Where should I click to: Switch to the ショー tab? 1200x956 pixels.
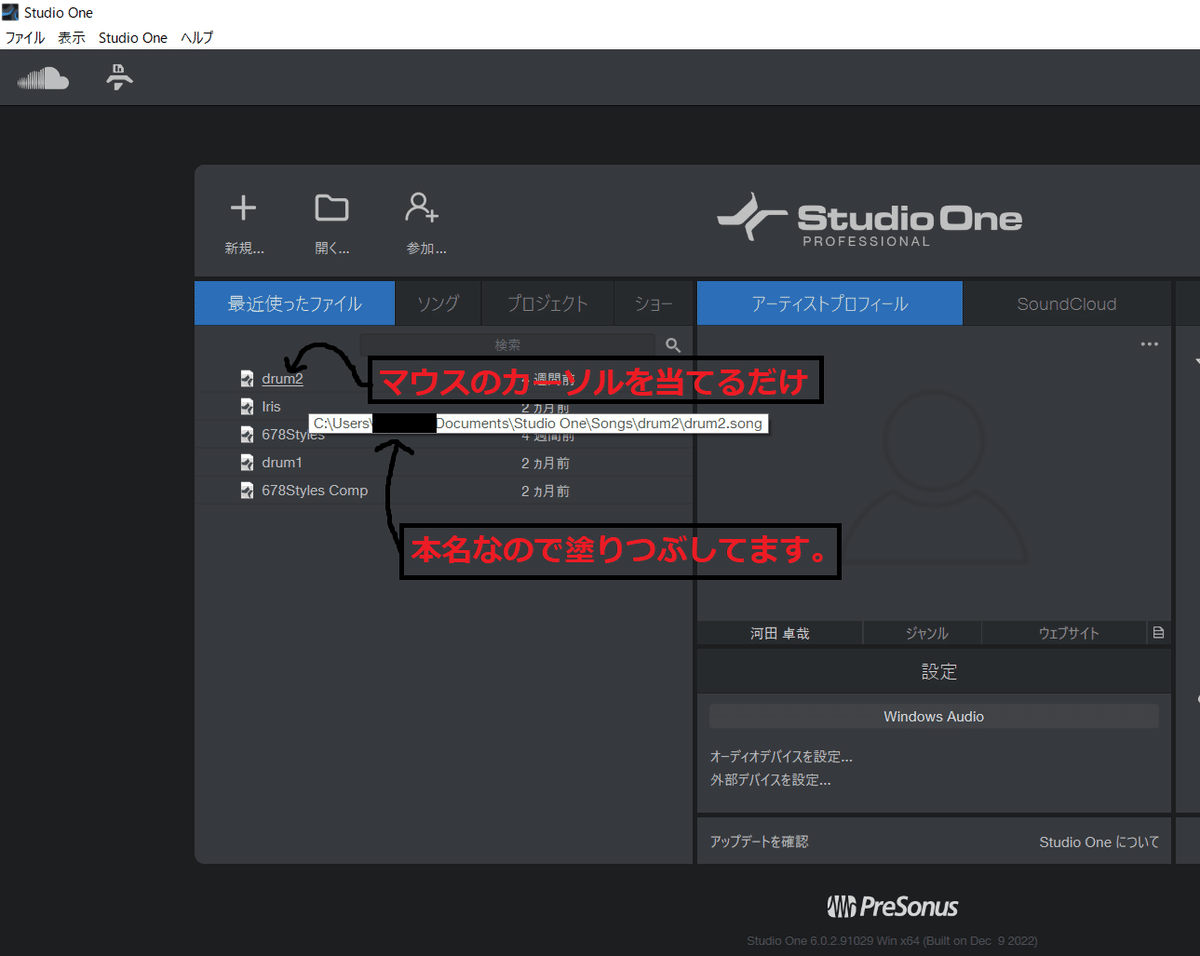pyautogui.click(x=653, y=304)
